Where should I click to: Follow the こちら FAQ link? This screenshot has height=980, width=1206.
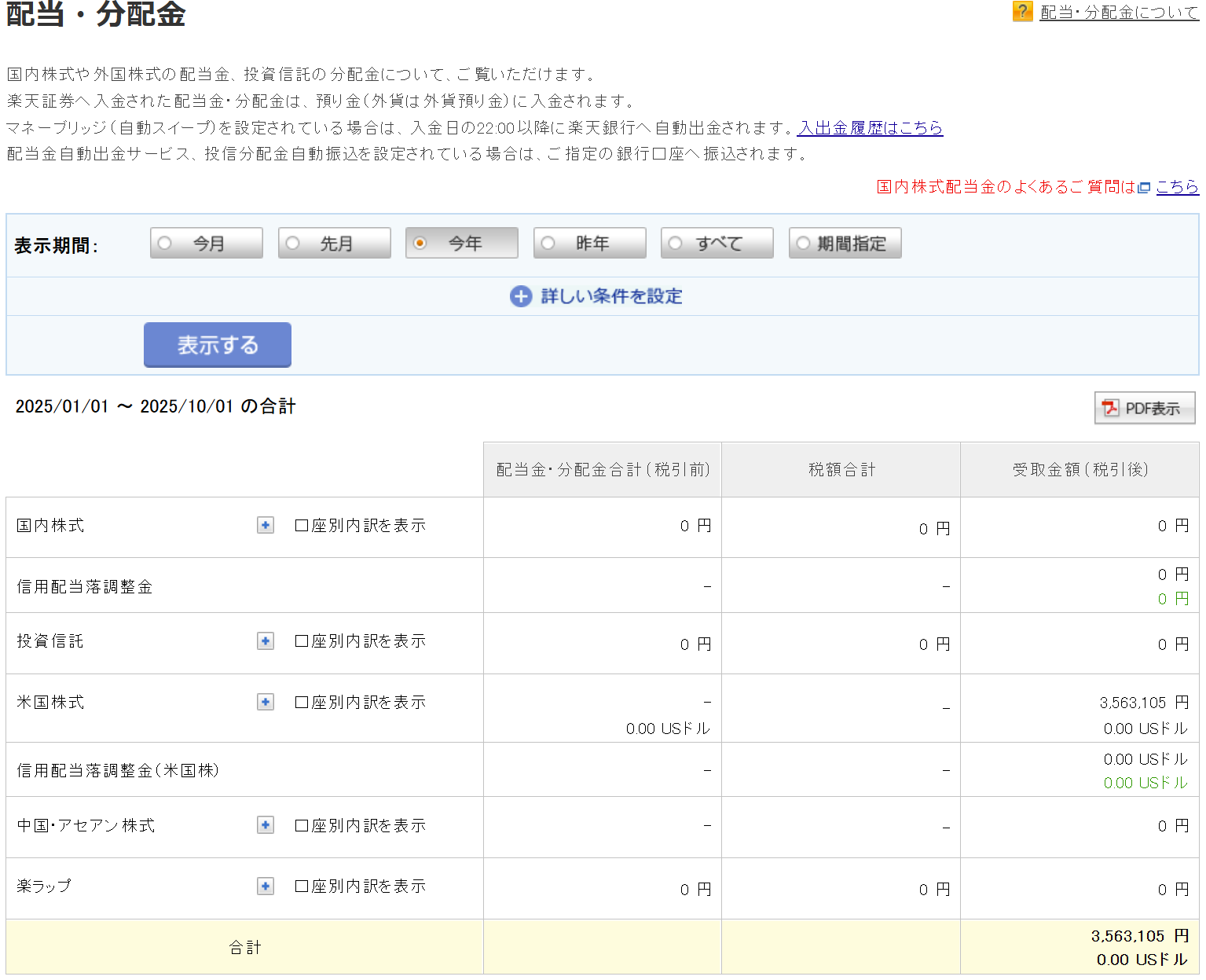tap(1177, 187)
